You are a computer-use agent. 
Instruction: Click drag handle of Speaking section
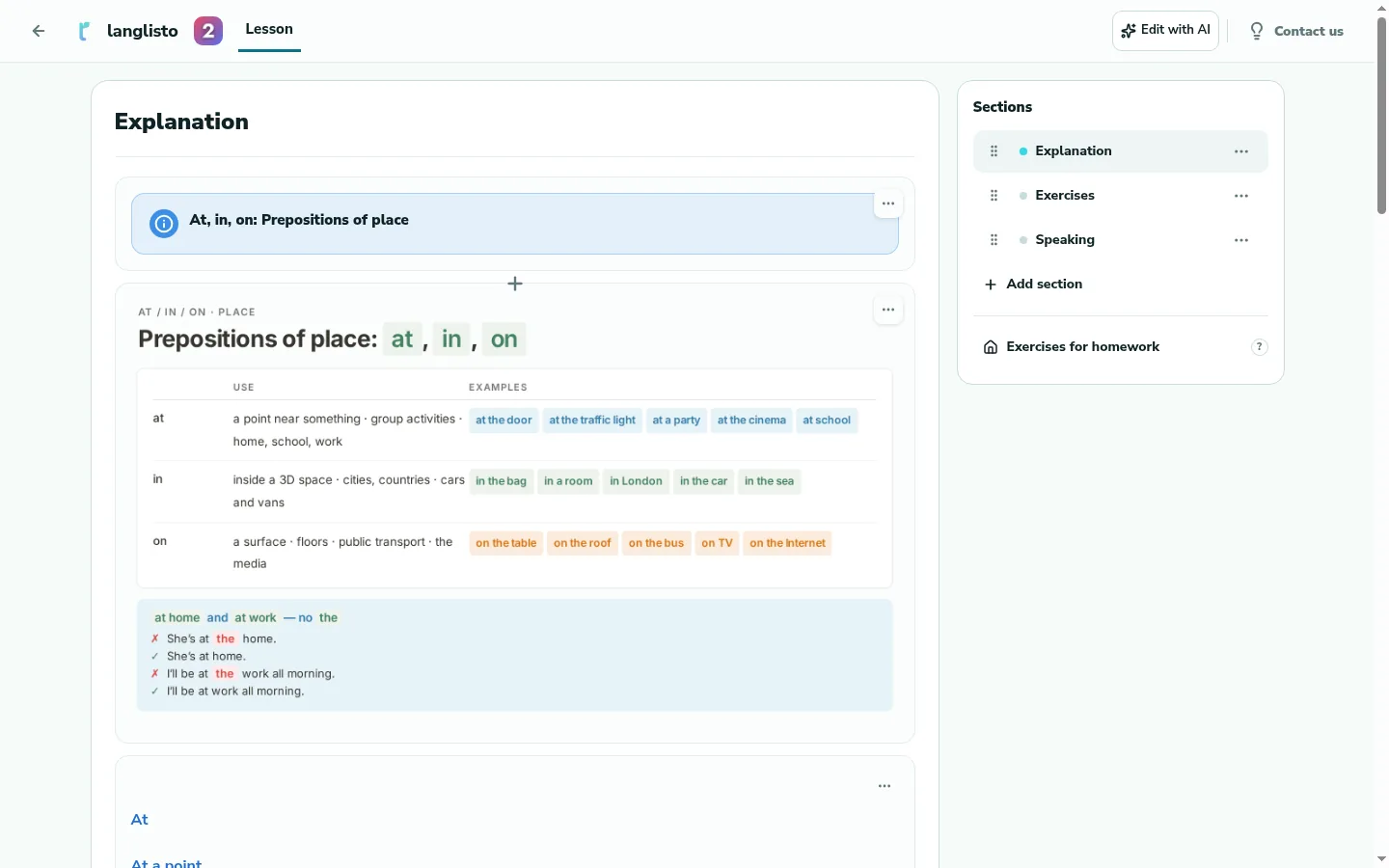point(994,240)
